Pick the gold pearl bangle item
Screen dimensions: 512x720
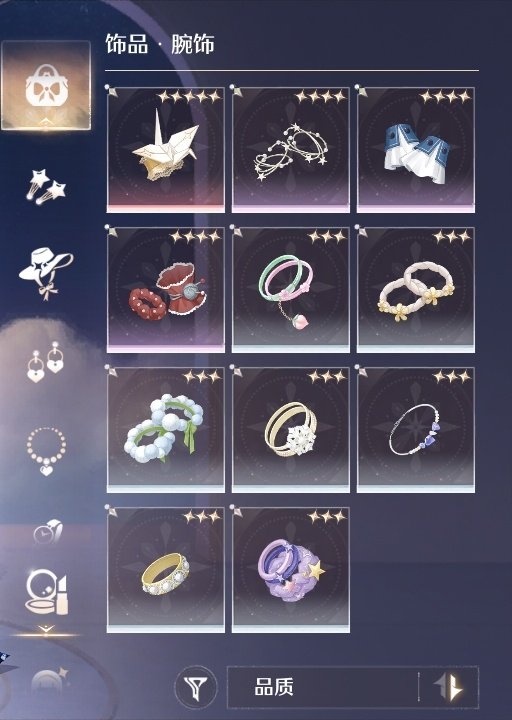[x=166, y=570]
